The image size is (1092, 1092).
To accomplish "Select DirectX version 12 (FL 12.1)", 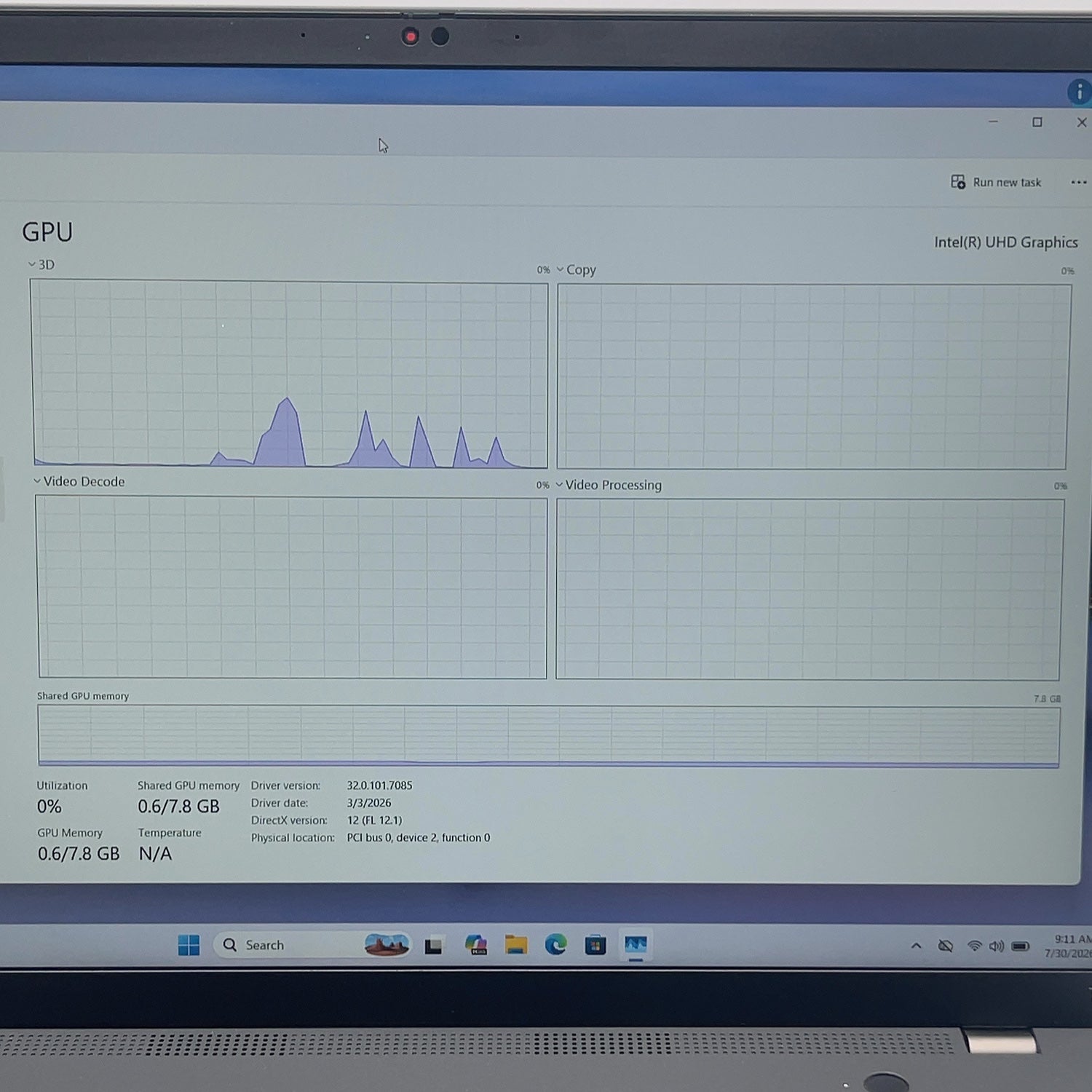I will pos(374,820).
